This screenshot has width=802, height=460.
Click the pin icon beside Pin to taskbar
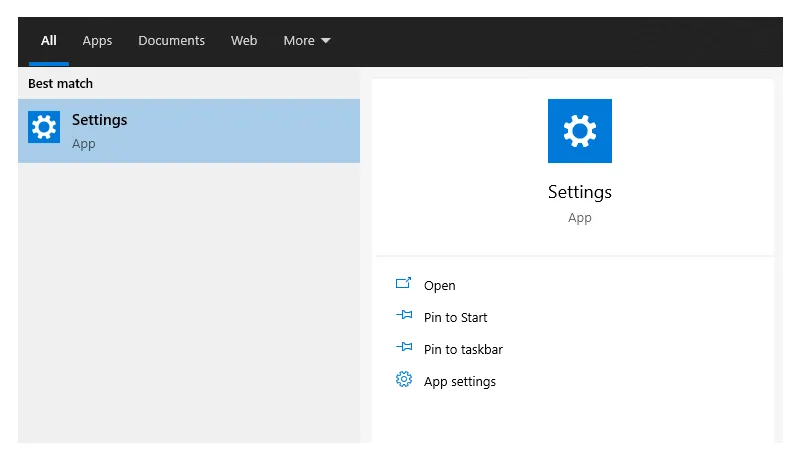coord(404,347)
